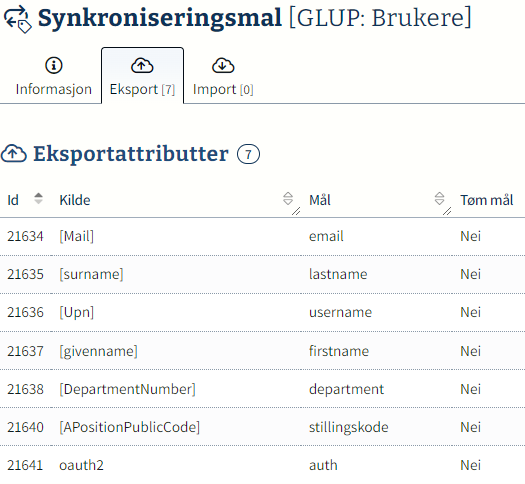The image size is (525, 484).
Task: Select the Eksport [7] tab label
Action: [142, 89]
